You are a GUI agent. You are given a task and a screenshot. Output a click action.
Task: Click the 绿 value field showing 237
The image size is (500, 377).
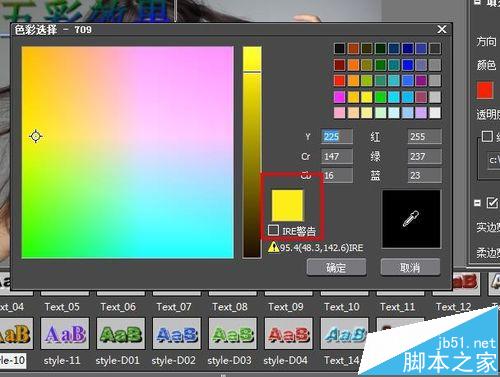(424, 156)
